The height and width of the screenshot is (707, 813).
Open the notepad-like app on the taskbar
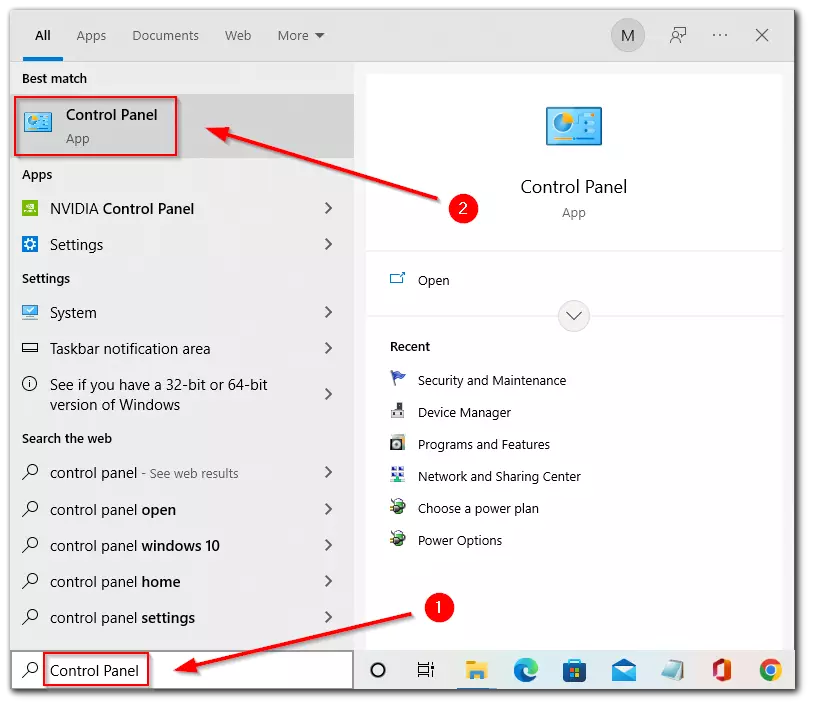coord(672,670)
